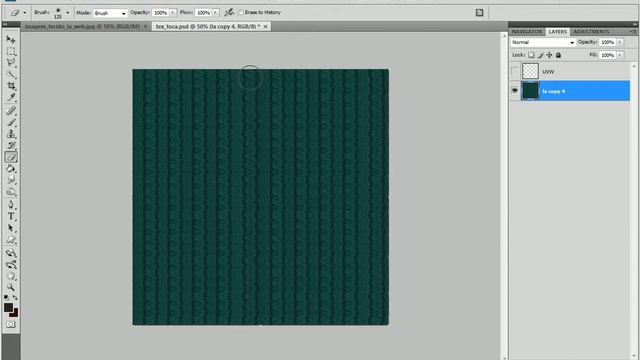Open the options bar Opacity slider arrow

(173, 13)
